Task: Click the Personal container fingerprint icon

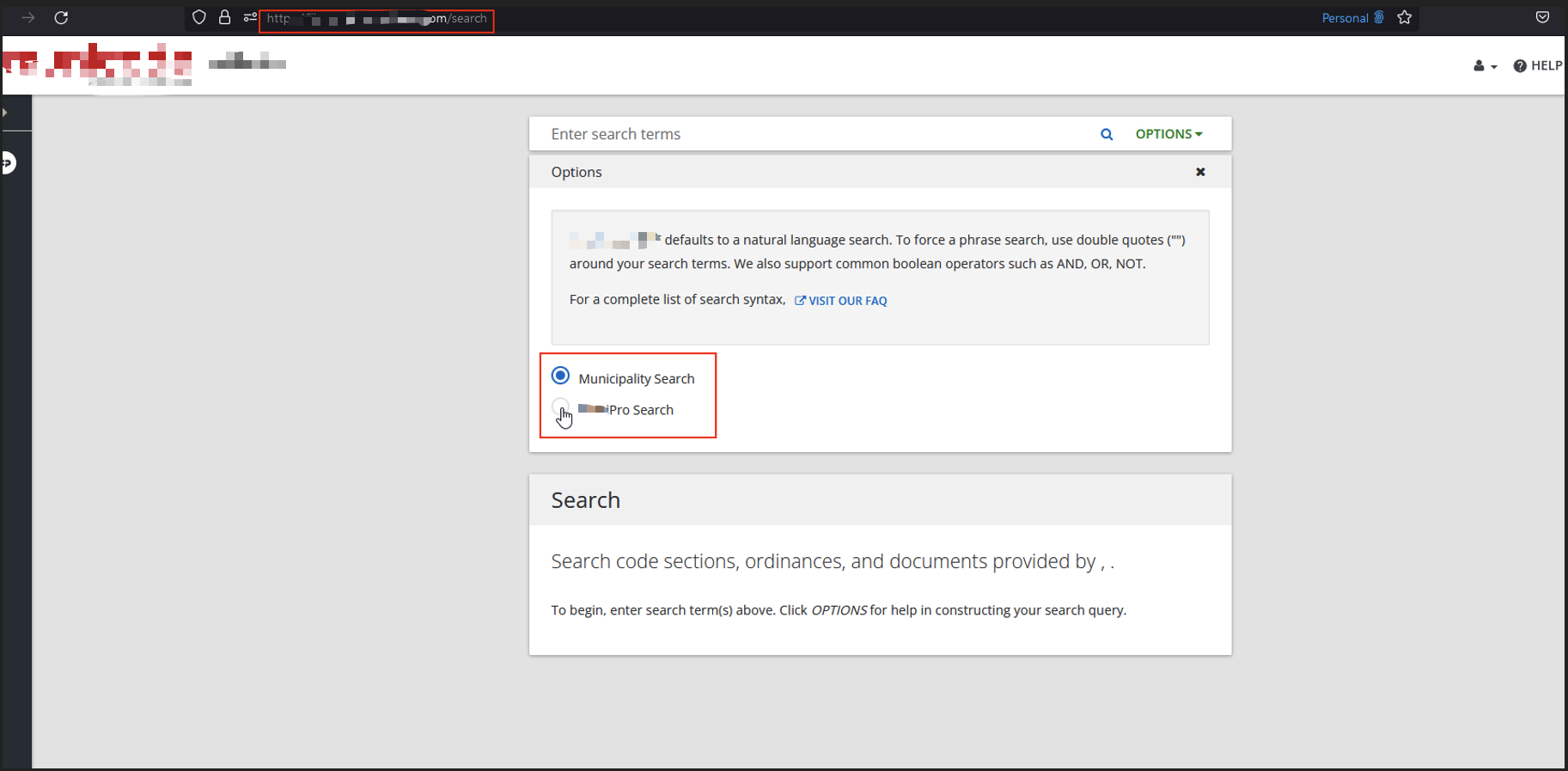Action: pyautogui.click(x=1379, y=18)
